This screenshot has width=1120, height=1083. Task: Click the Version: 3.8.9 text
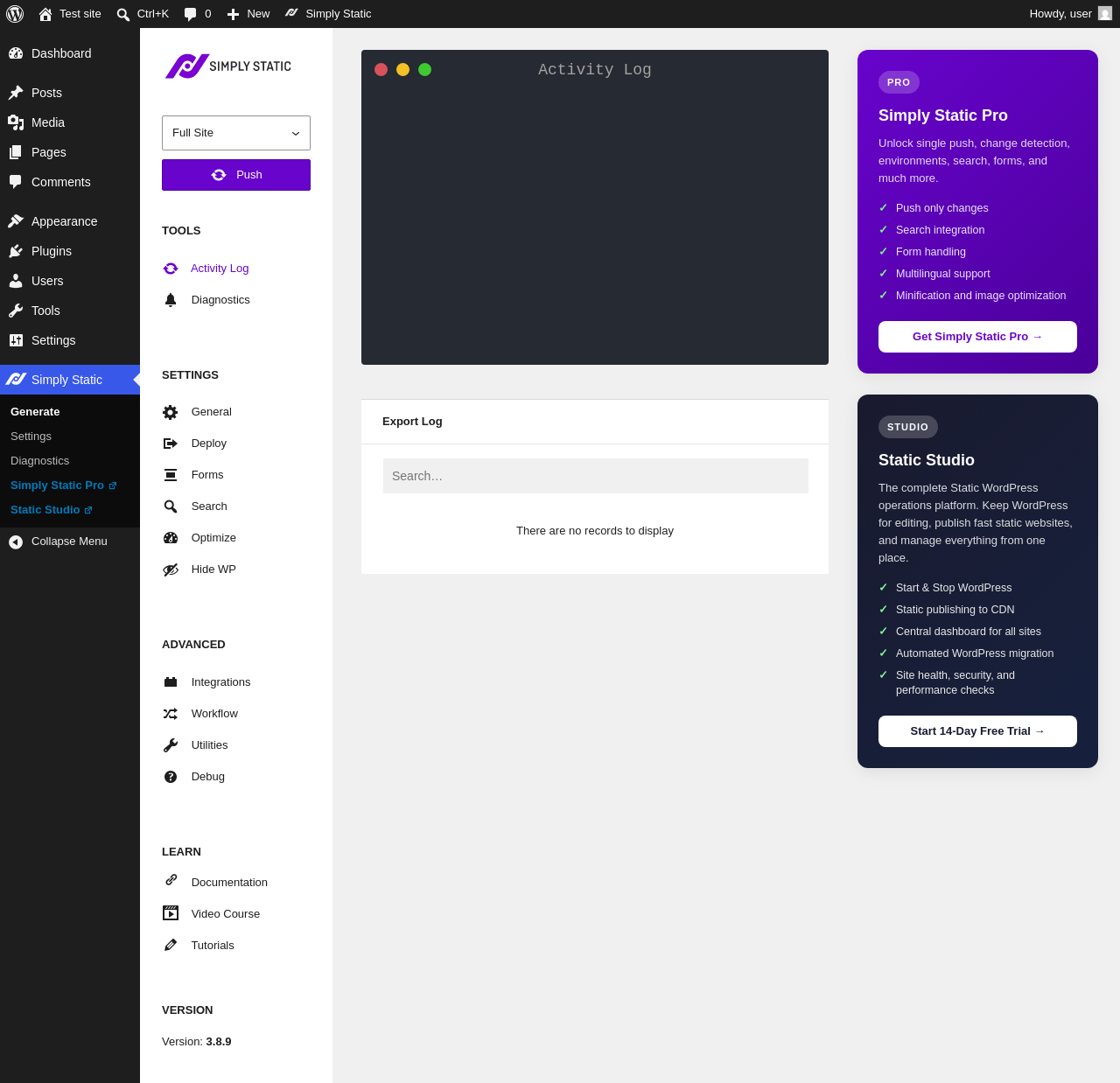(x=197, y=1042)
